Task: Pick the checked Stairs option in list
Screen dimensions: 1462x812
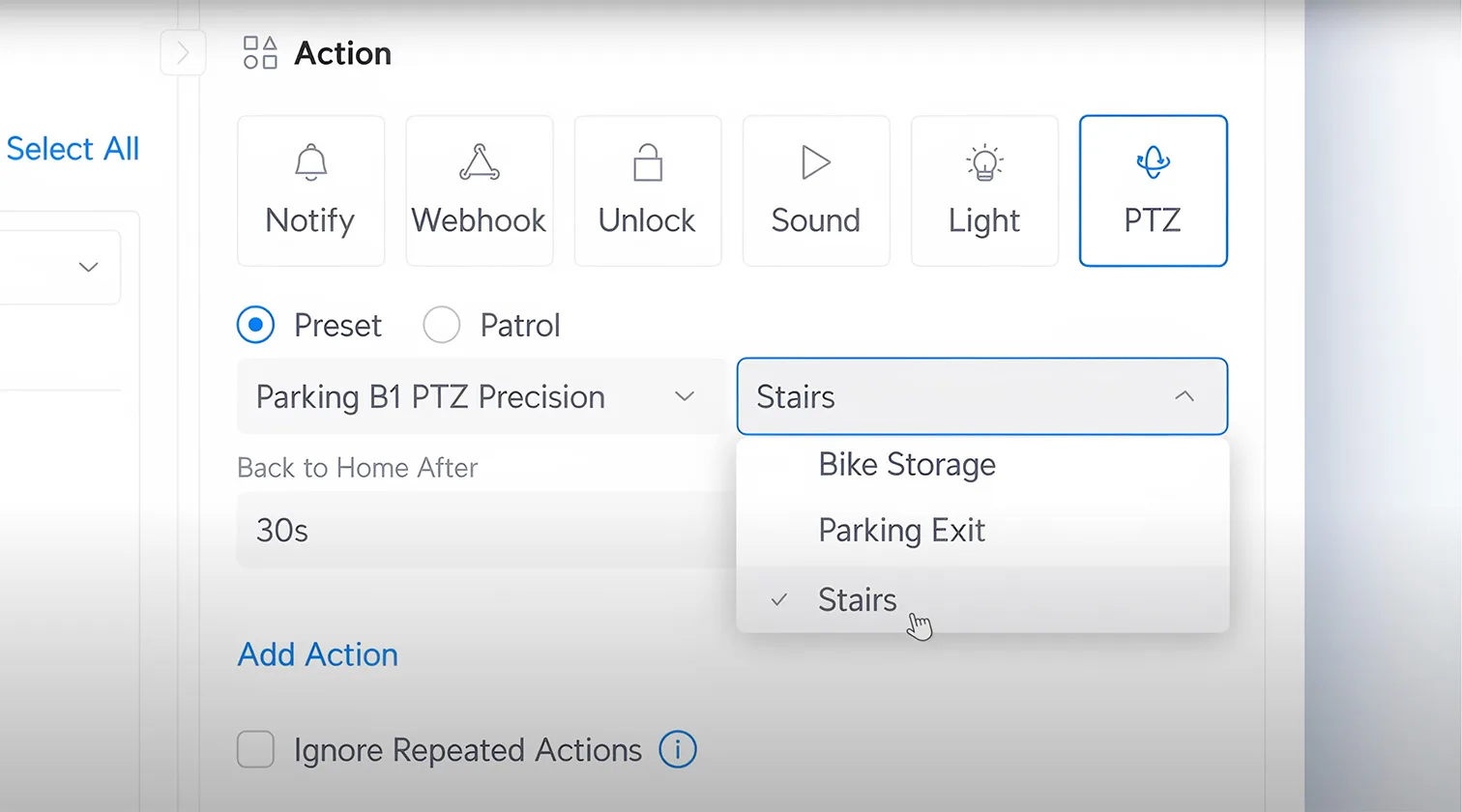Action: [982, 599]
